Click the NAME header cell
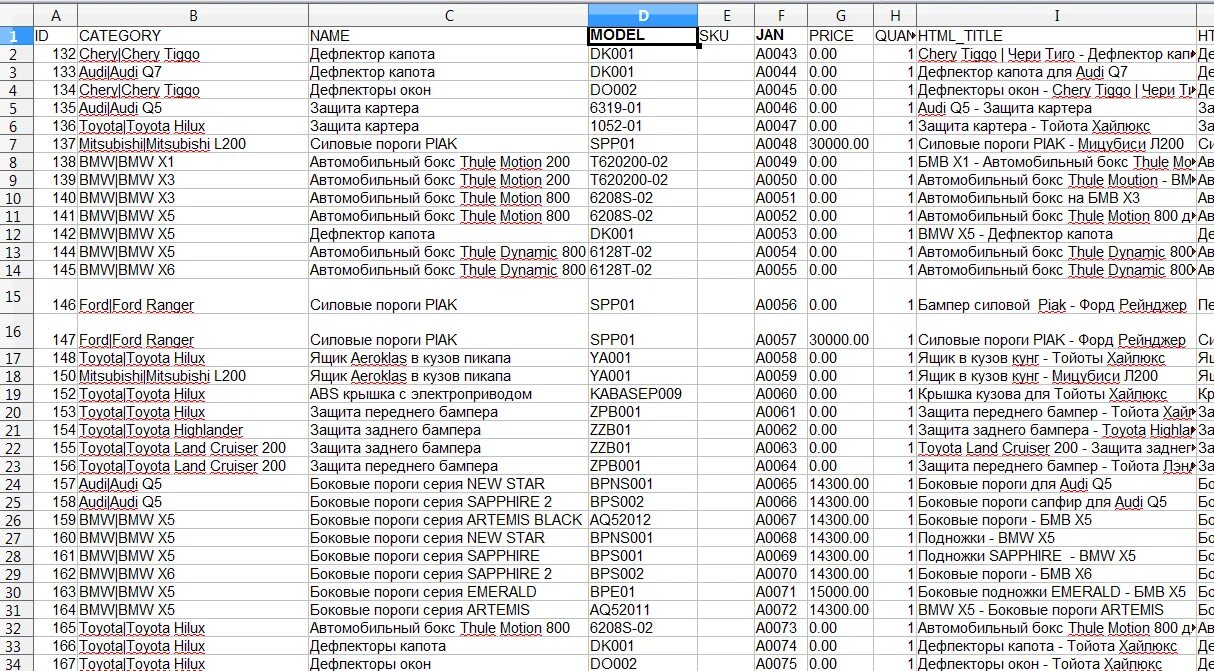Screen dimensions: 1214x671 (x=448, y=36)
